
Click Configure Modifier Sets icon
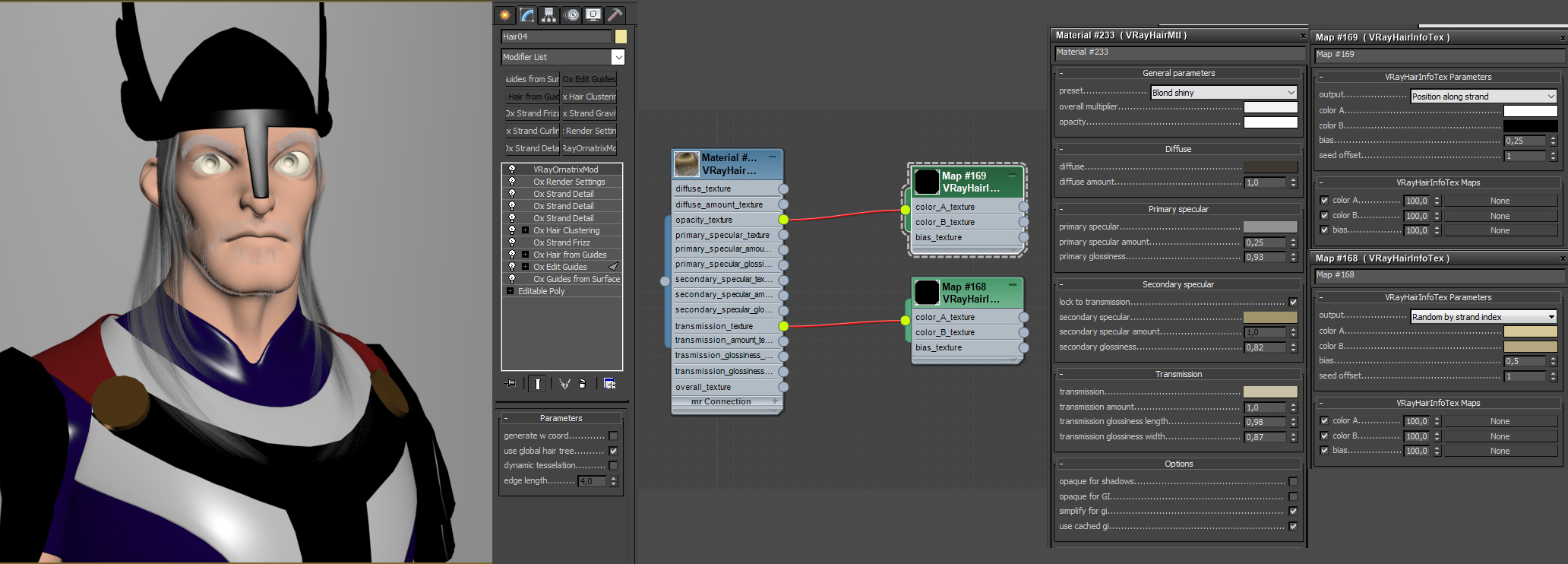click(x=609, y=384)
